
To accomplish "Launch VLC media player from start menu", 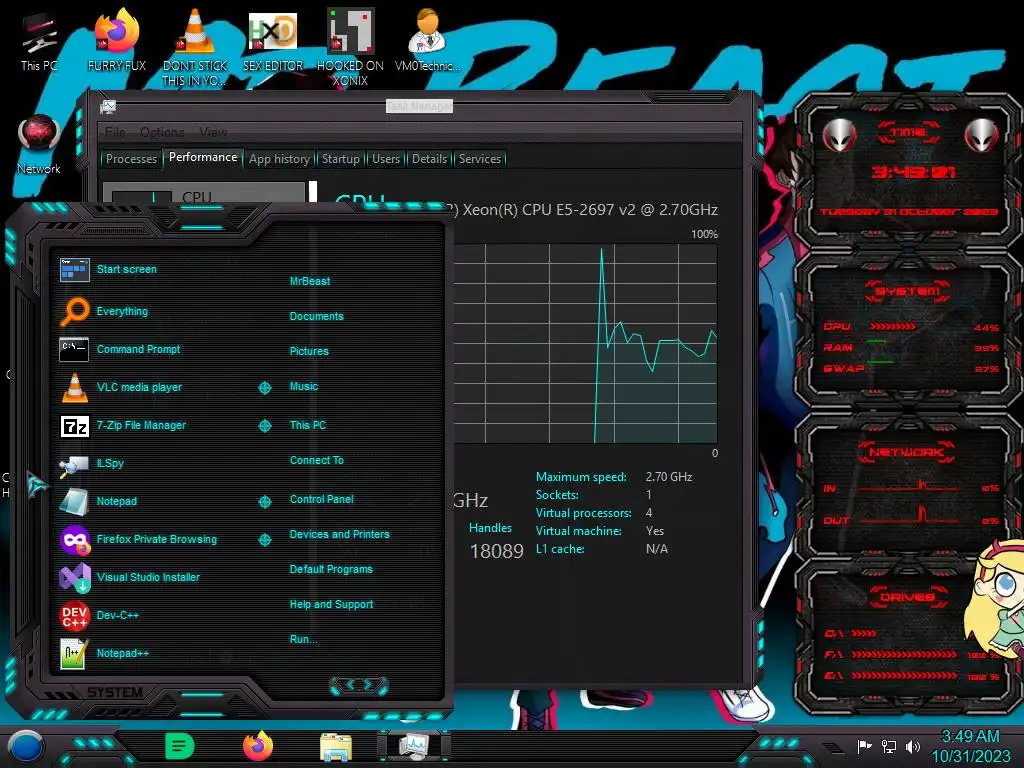I will (x=139, y=387).
